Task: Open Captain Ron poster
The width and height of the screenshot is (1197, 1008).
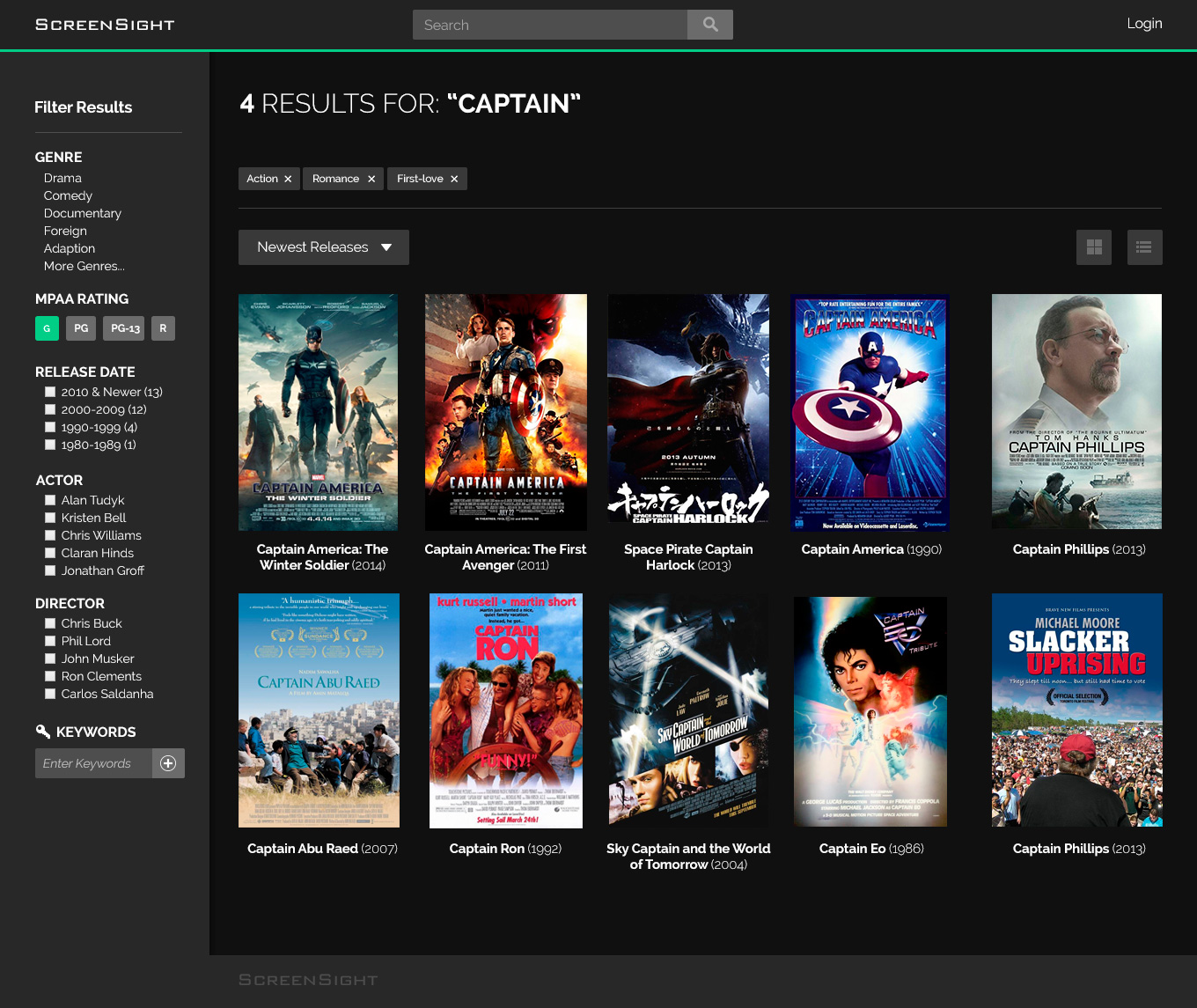Action: pos(506,710)
